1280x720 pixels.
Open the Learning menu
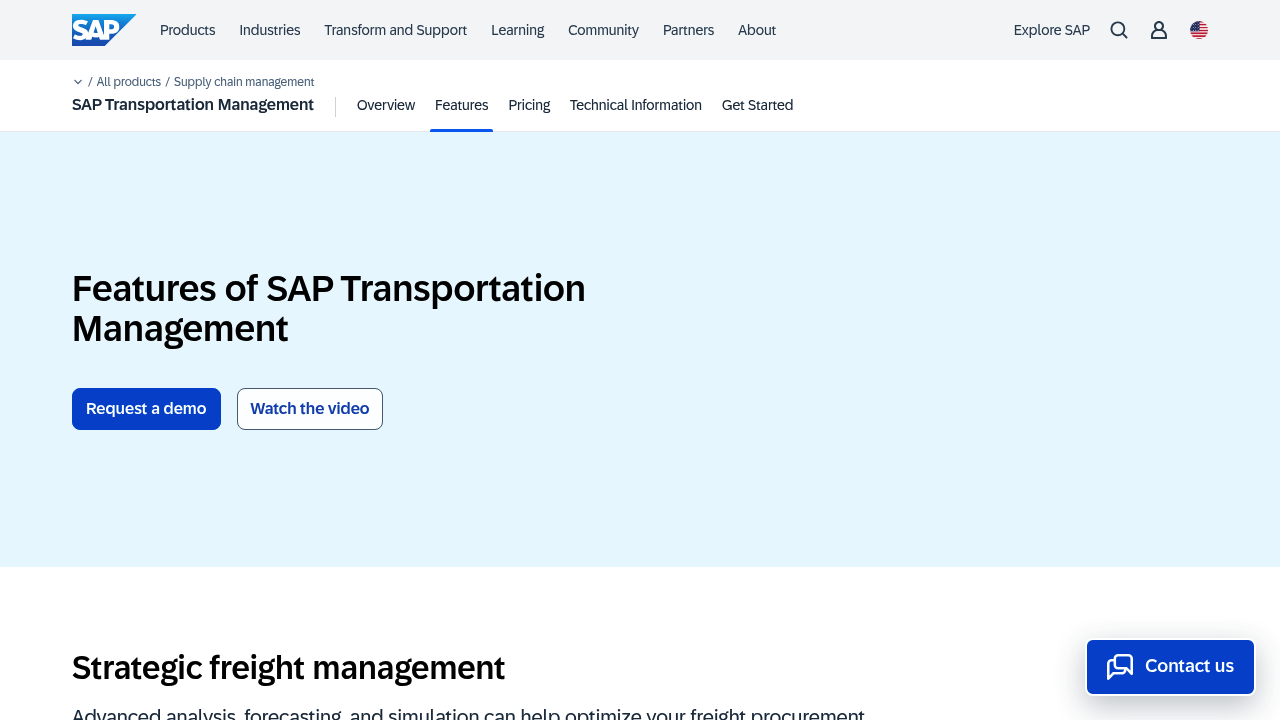point(518,30)
